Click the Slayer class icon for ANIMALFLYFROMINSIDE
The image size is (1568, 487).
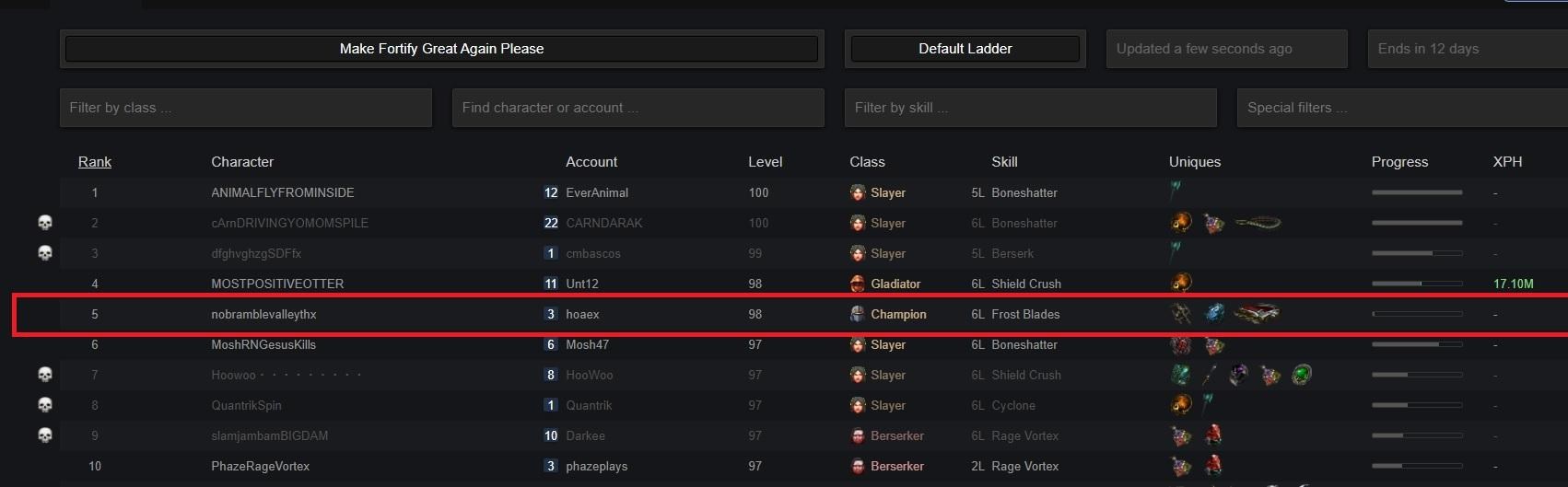coord(858,192)
